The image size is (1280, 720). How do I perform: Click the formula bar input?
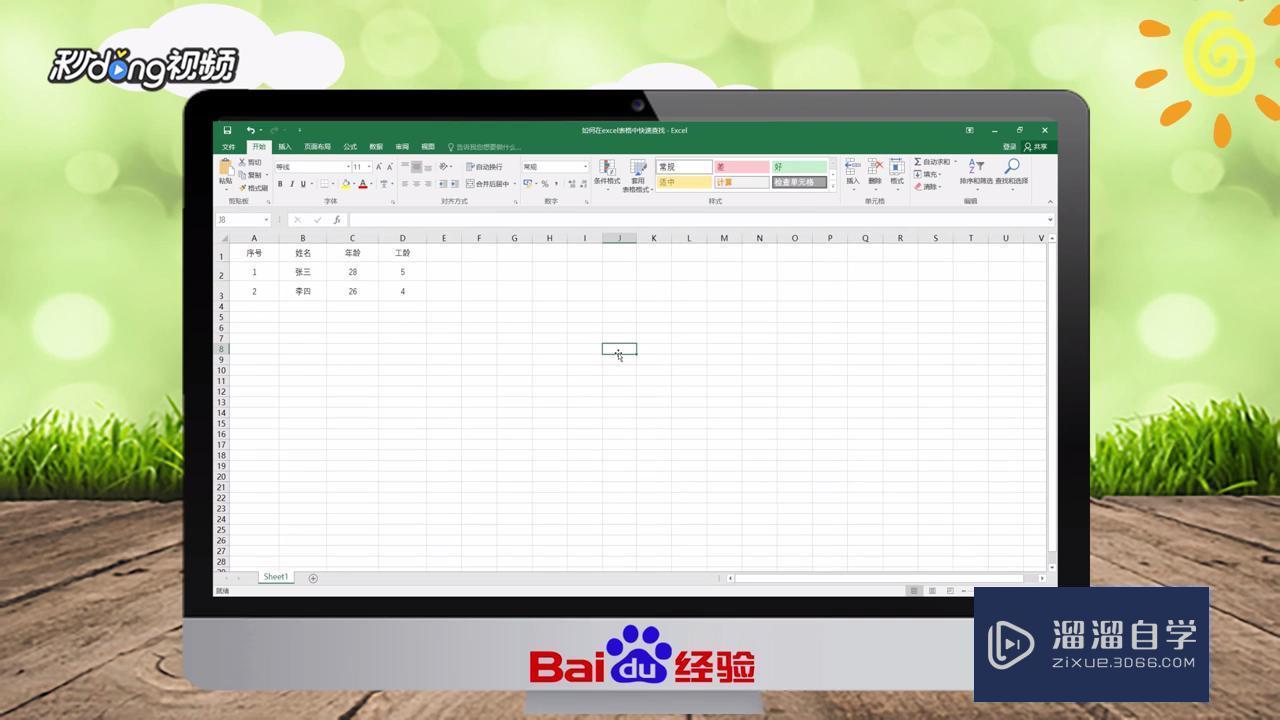click(697, 220)
